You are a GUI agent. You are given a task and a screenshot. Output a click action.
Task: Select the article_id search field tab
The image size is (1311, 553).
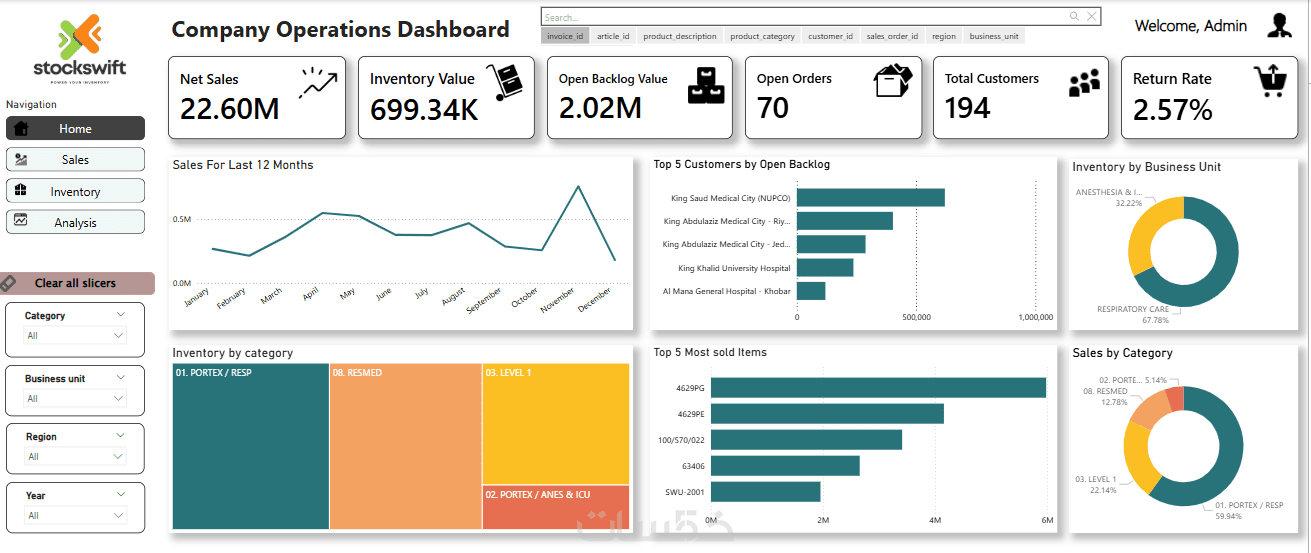(x=613, y=36)
